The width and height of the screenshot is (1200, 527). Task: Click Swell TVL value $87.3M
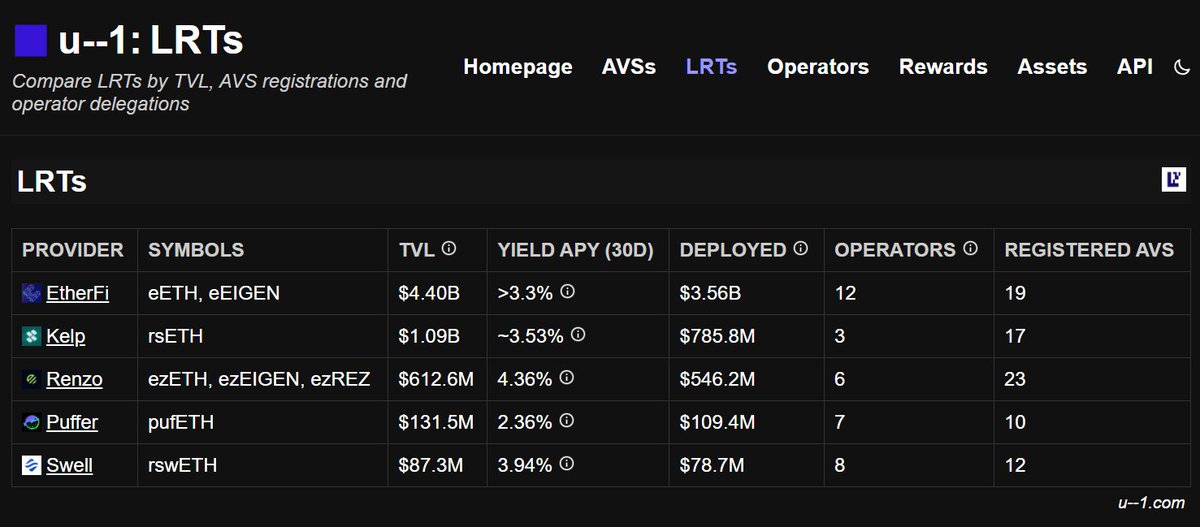pyautogui.click(x=432, y=465)
